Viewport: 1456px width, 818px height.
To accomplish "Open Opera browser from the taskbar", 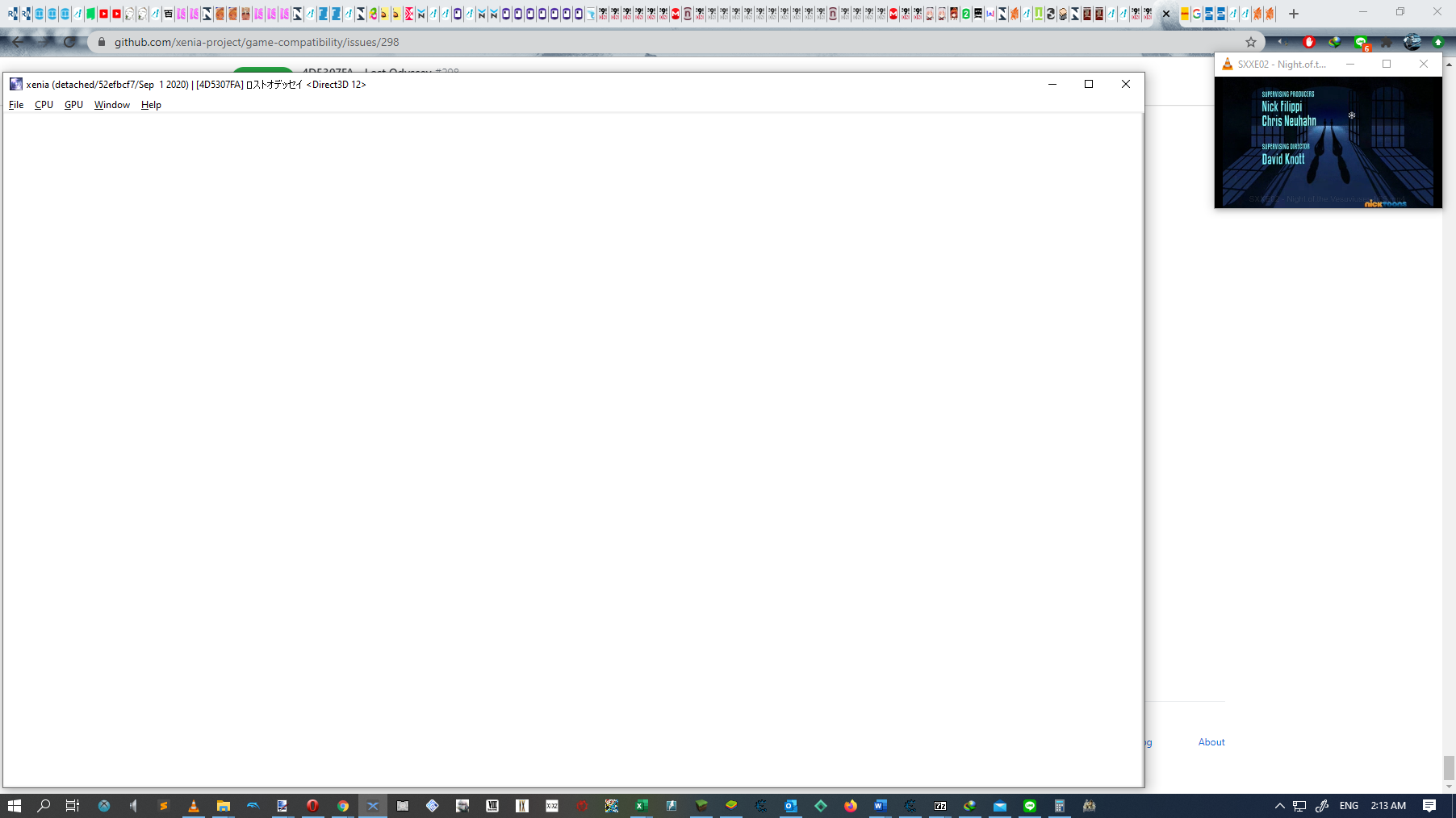I will tap(313, 806).
